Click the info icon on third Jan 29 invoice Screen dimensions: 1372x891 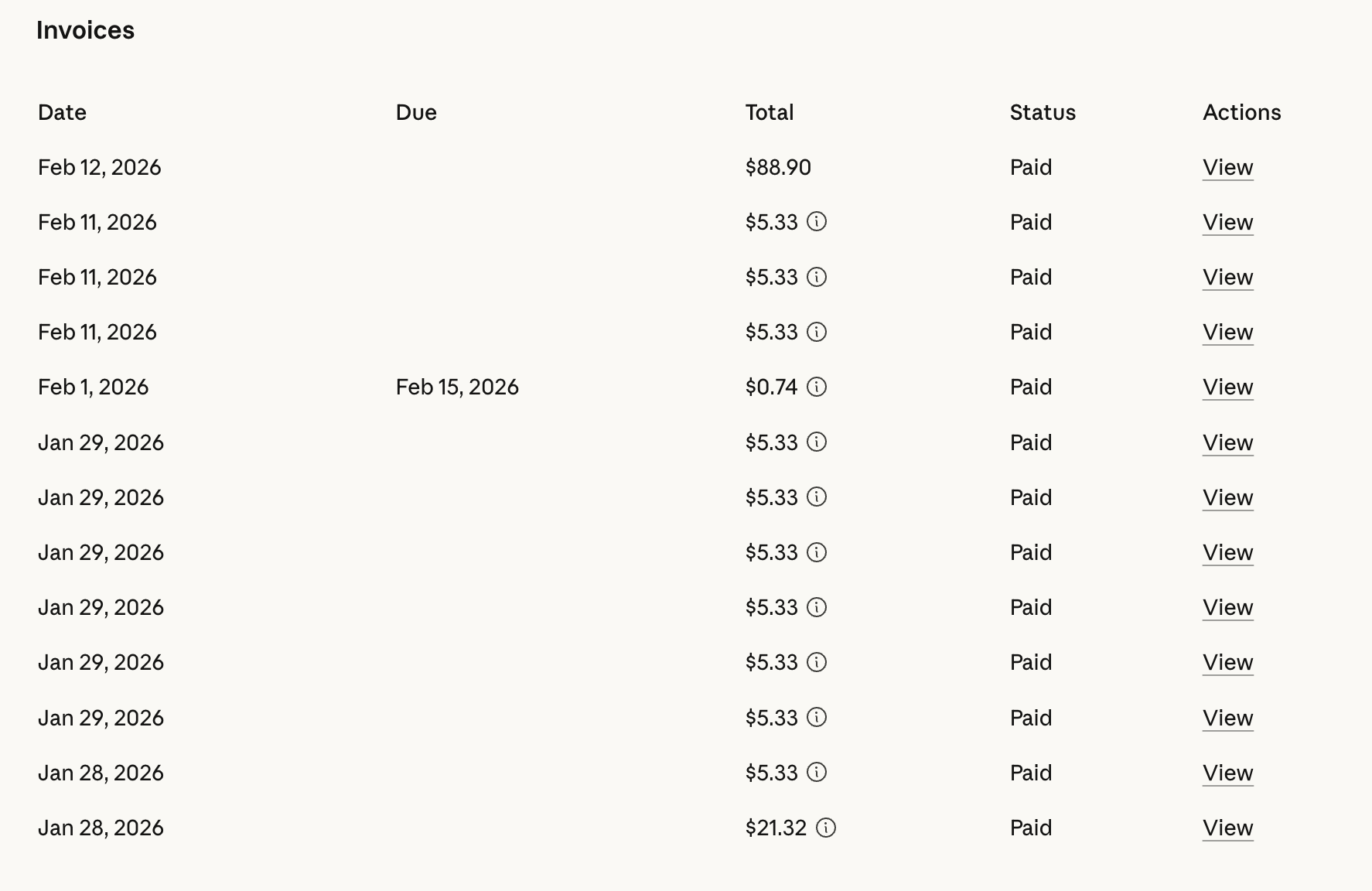817,552
